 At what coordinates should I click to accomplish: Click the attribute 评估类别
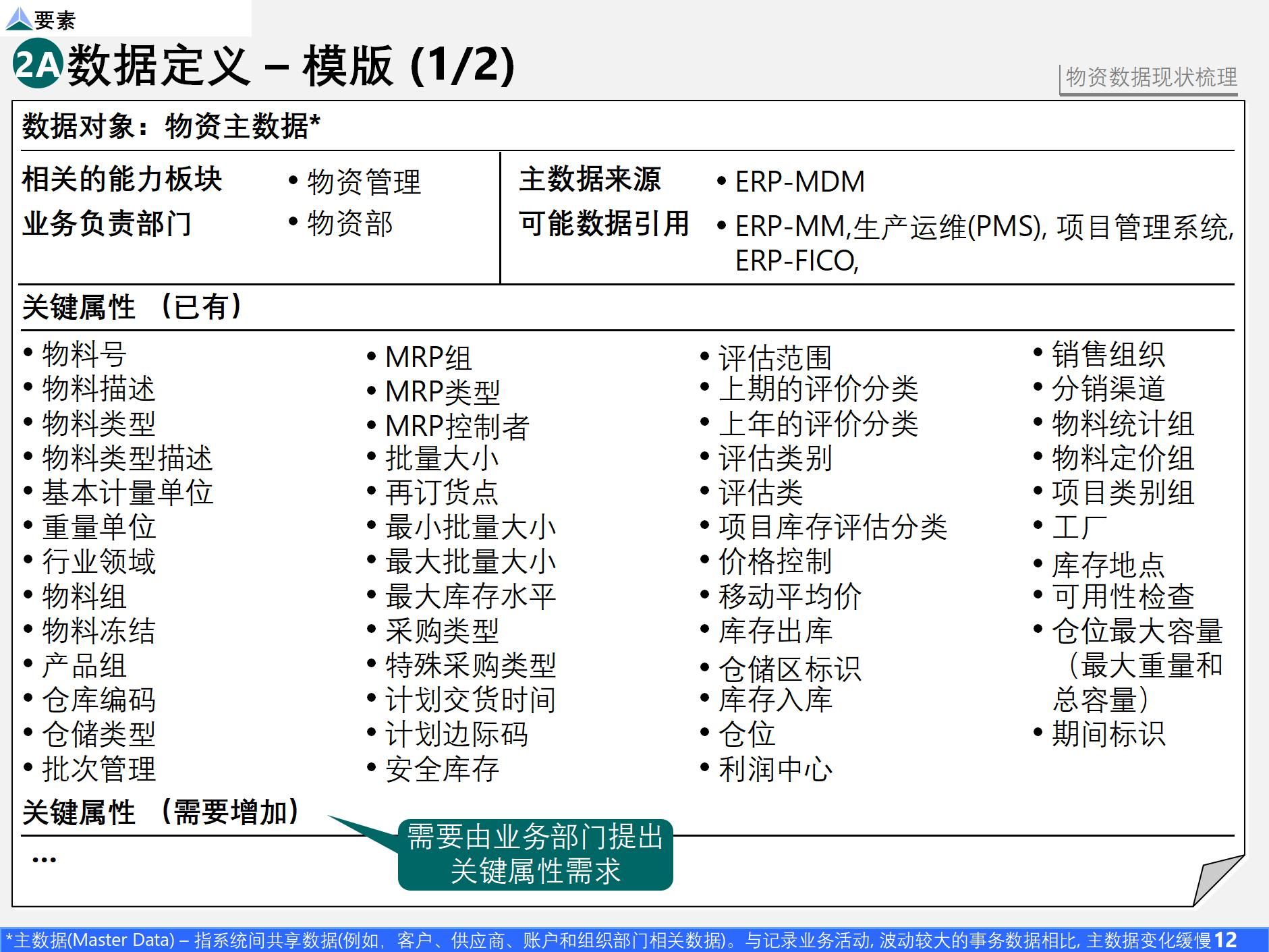click(x=775, y=458)
